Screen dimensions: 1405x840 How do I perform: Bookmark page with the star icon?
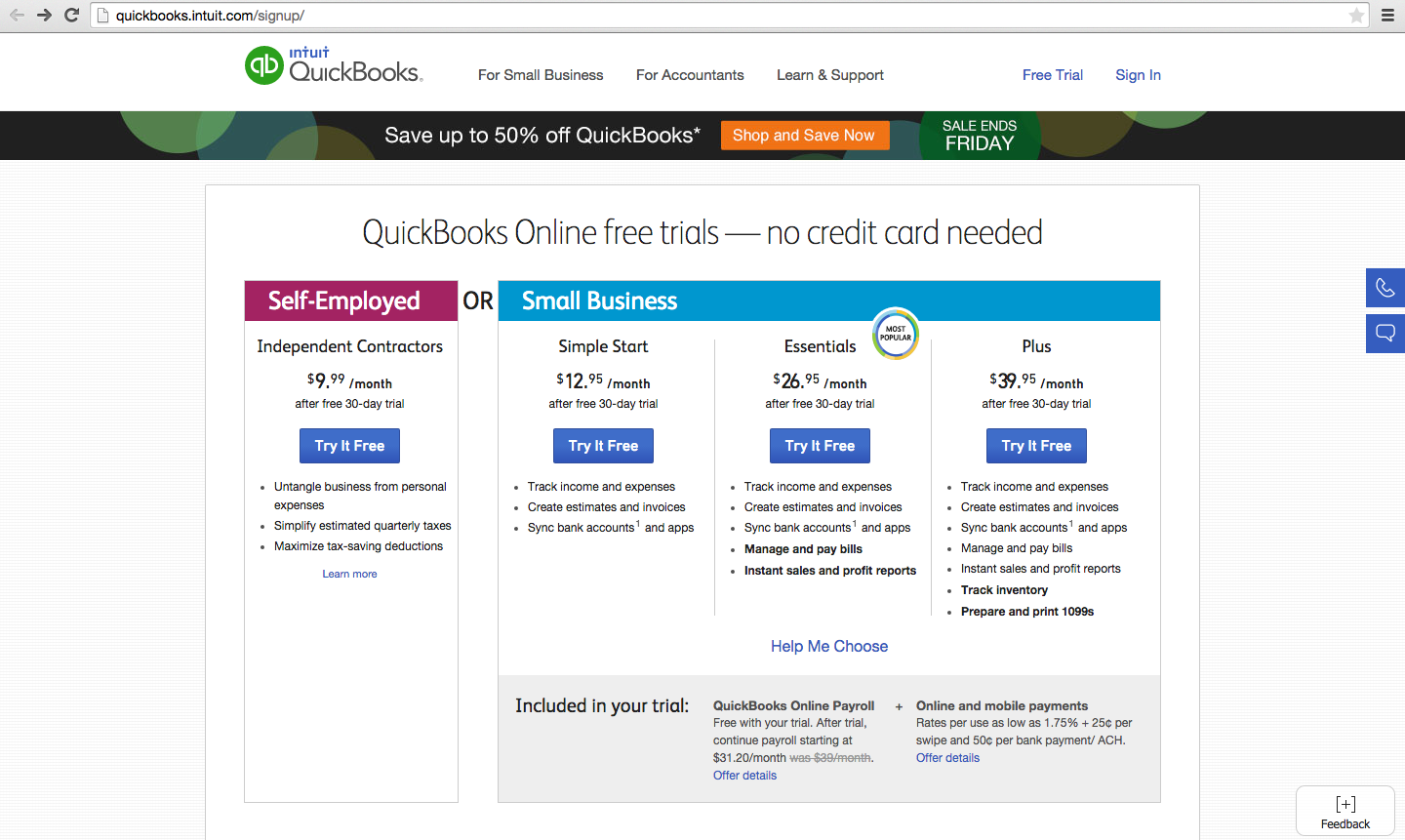(1356, 16)
